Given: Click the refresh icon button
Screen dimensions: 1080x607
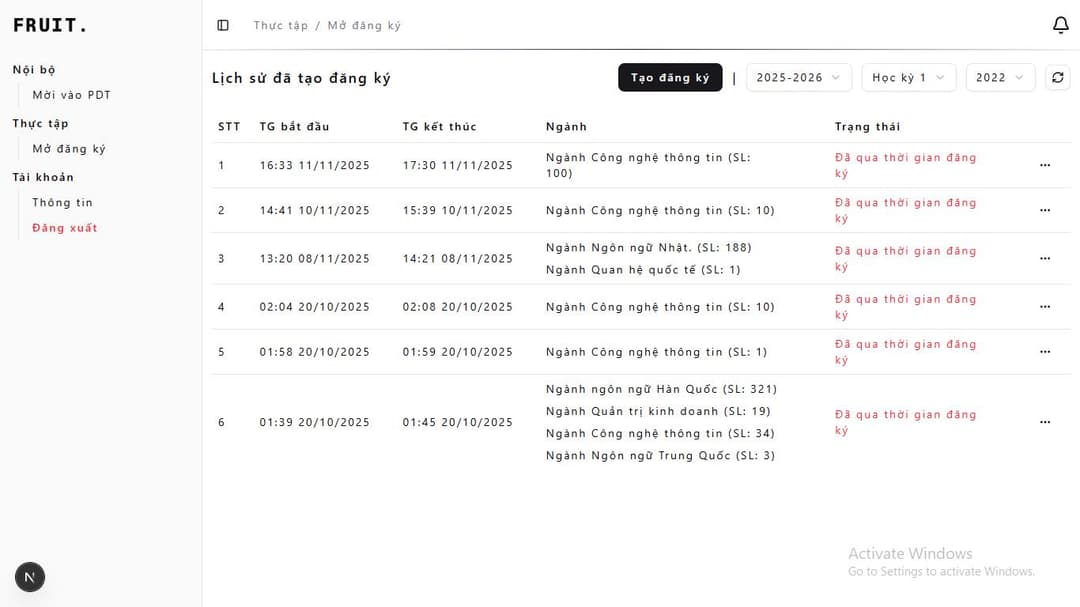Looking at the screenshot, I should (x=1057, y=78).
